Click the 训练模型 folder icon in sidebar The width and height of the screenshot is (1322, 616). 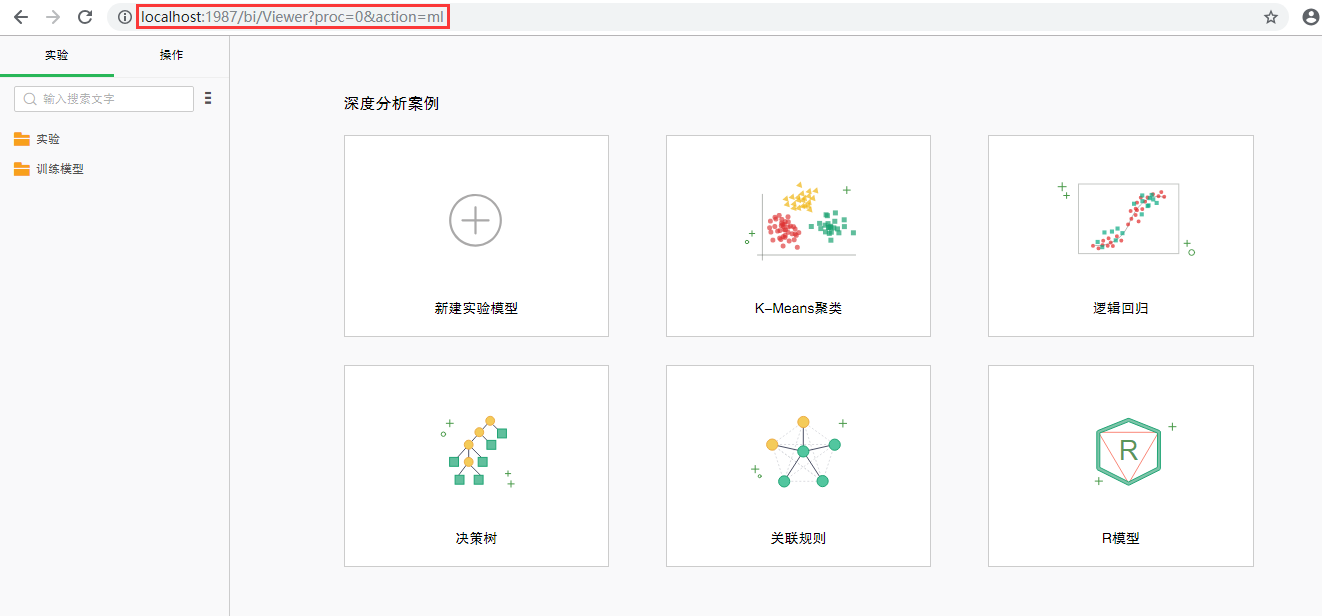coord(21,168)
